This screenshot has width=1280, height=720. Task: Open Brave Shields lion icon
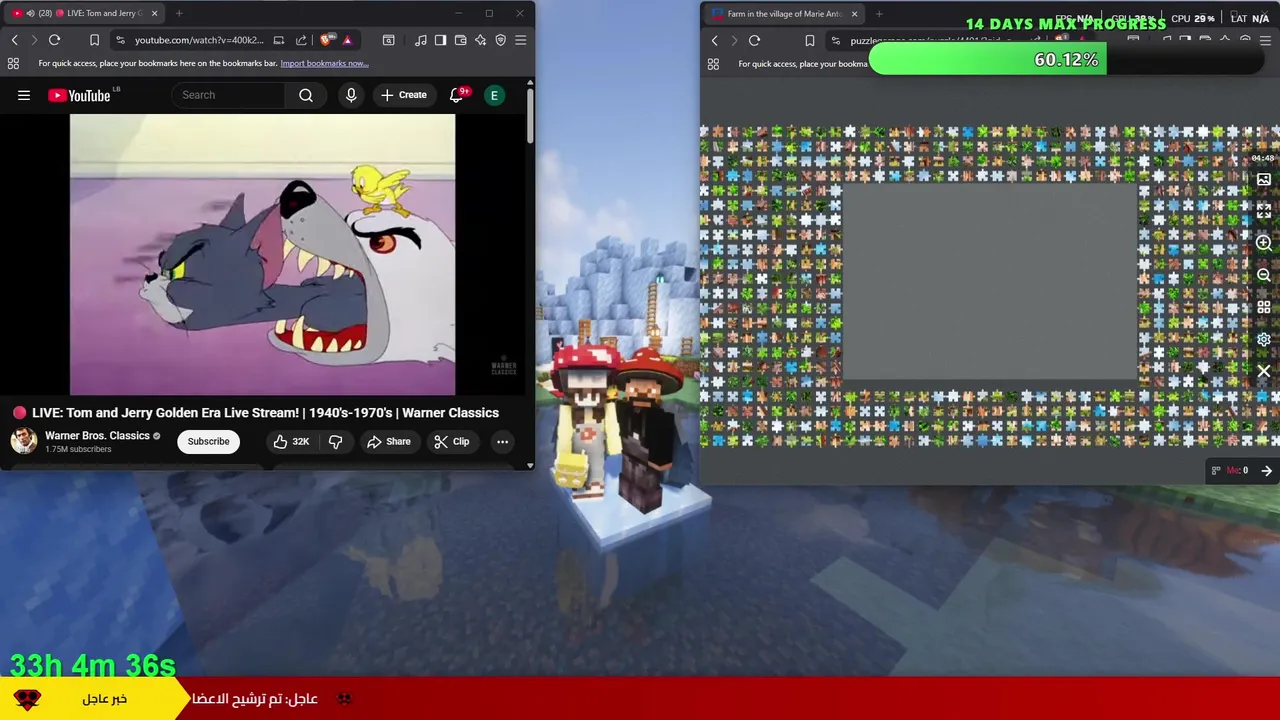327,40
